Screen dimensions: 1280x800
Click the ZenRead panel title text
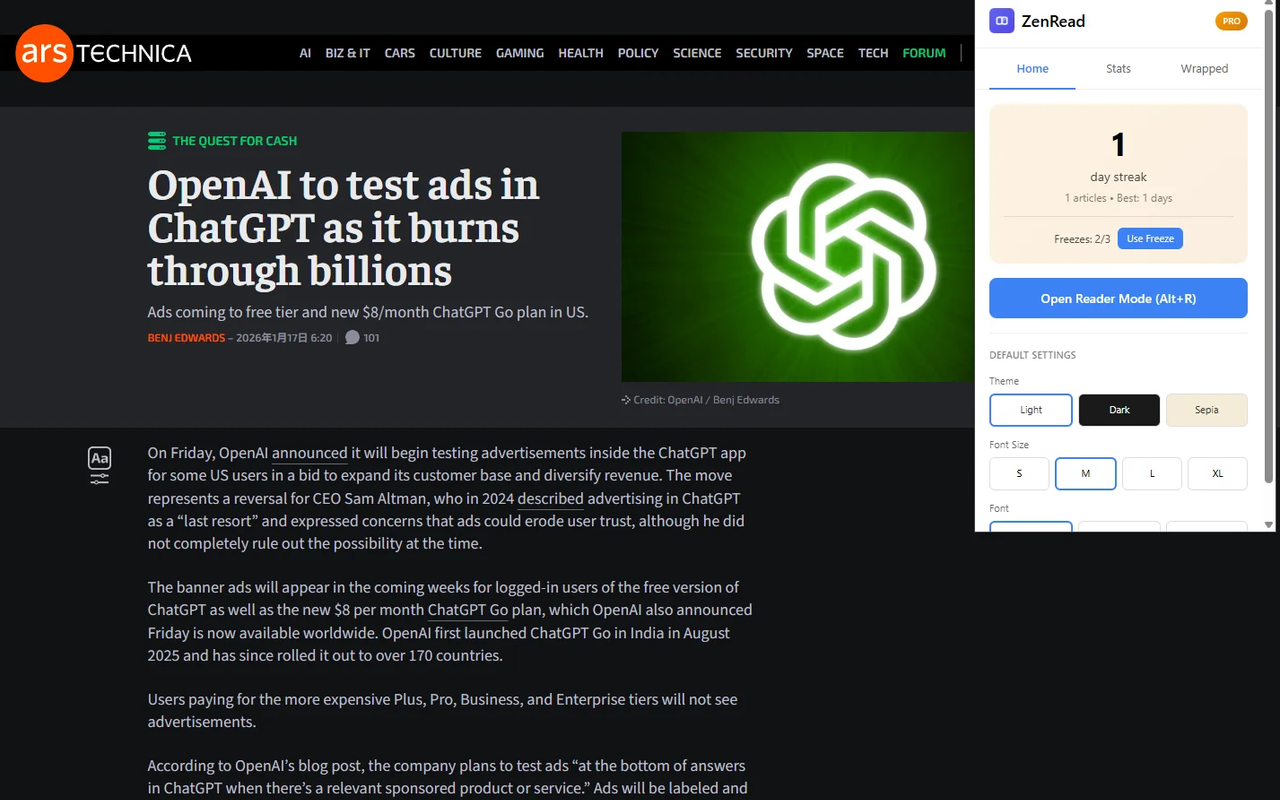tap(1053, 21)
